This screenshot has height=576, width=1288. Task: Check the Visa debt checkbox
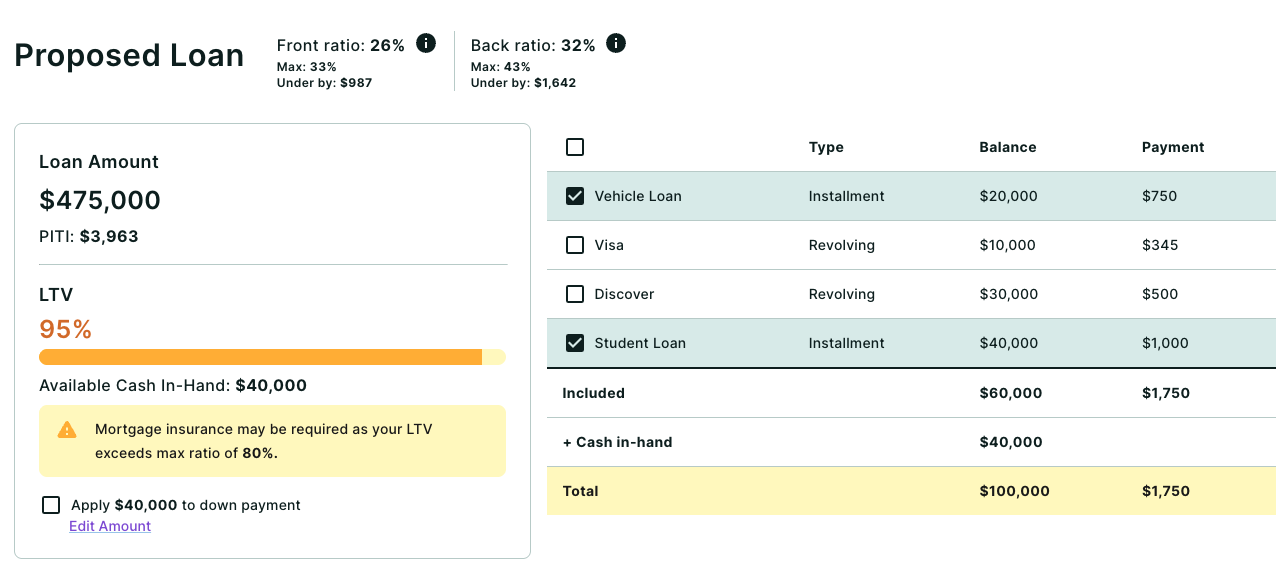(x=575, y=245)
